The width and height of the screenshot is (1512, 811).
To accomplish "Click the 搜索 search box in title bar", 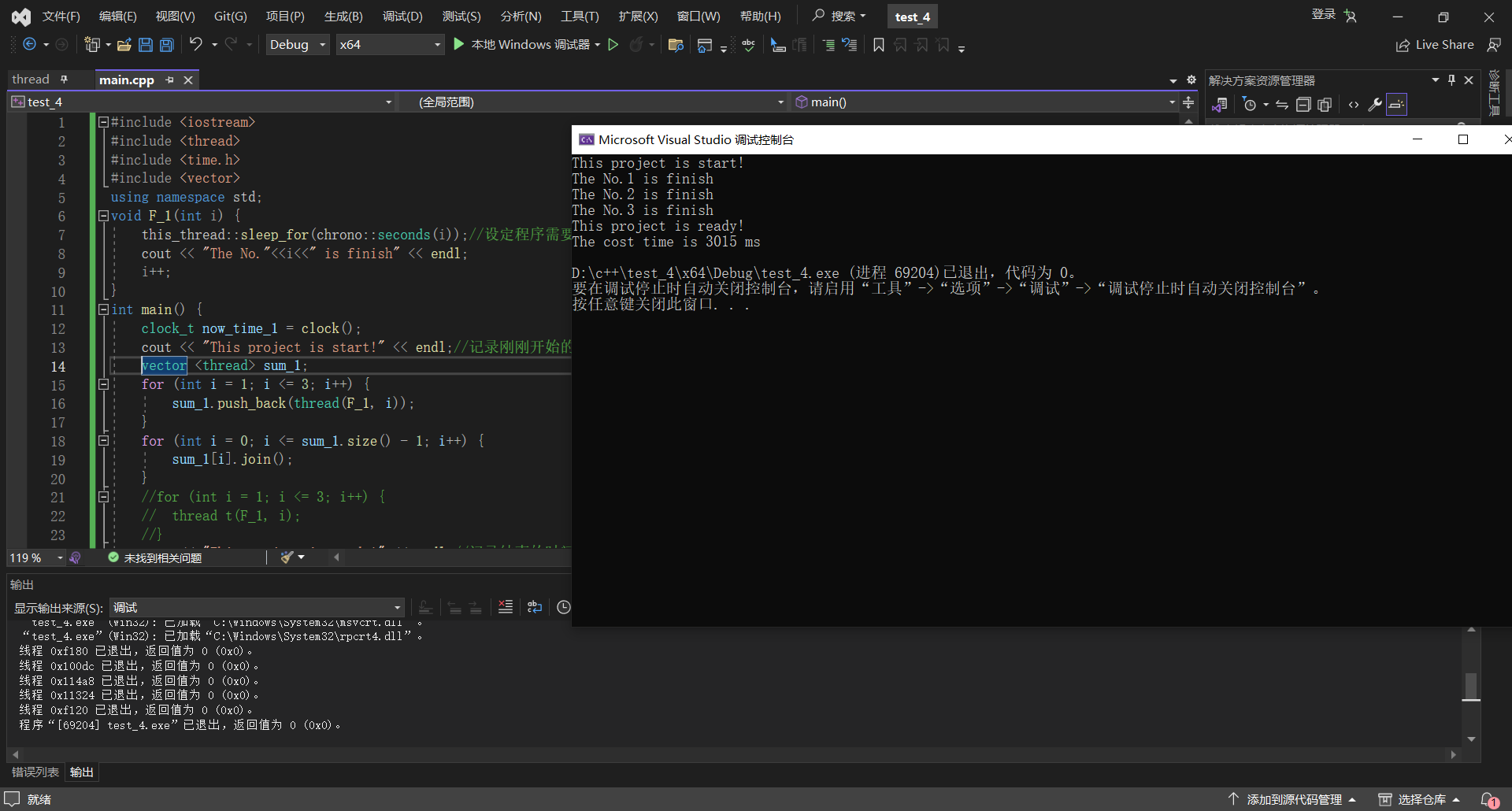I will click(x=839, y=16).
